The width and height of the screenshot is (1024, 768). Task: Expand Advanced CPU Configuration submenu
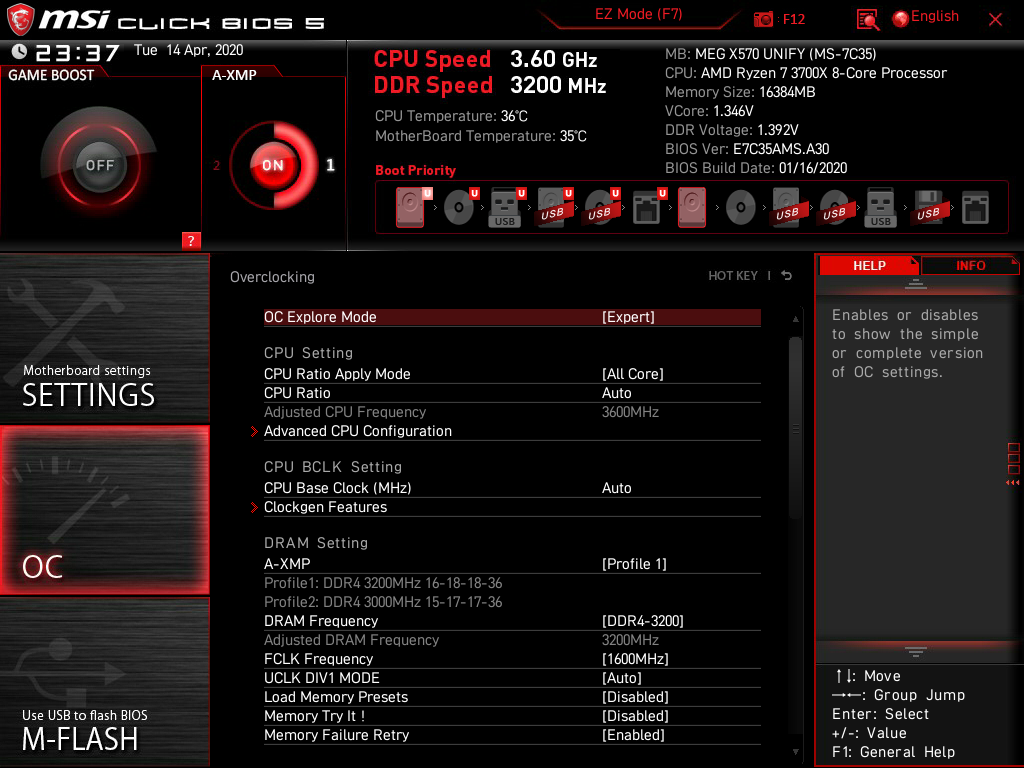coord(357,431)
